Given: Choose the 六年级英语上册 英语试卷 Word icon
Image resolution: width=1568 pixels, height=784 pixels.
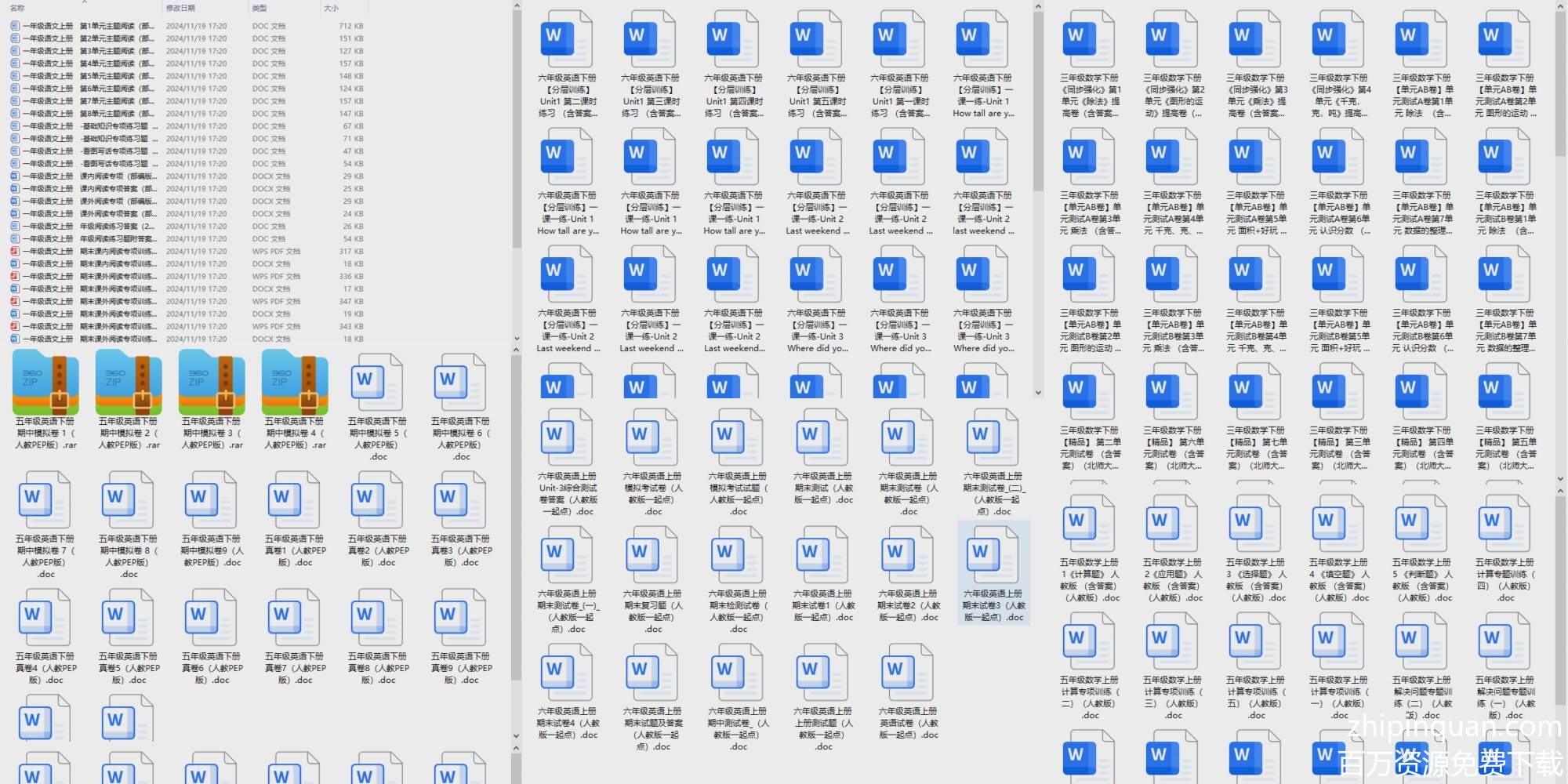Looking at the screenshot, I should pos(909,673).
